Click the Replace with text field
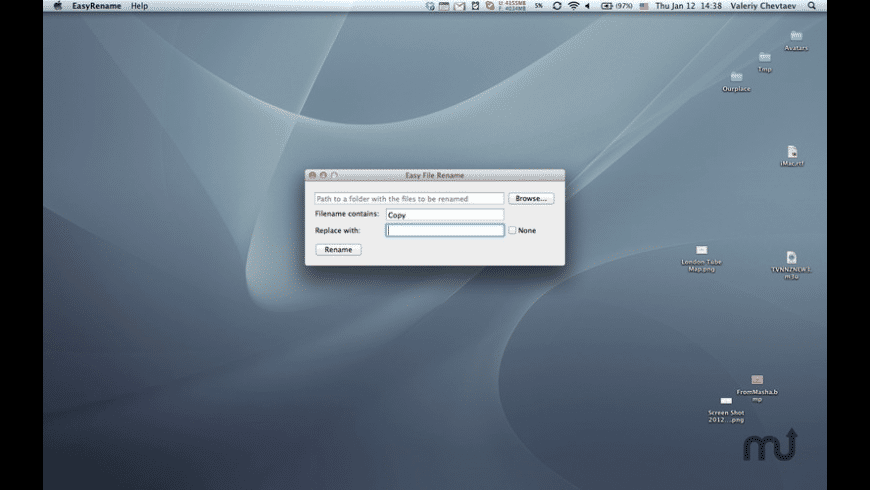870x490 pixels. click(445, 230)
